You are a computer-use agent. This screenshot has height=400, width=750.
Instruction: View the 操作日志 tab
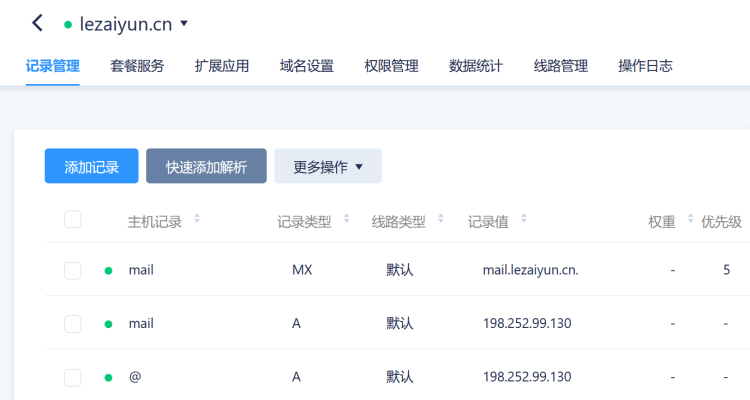(645, 66)
